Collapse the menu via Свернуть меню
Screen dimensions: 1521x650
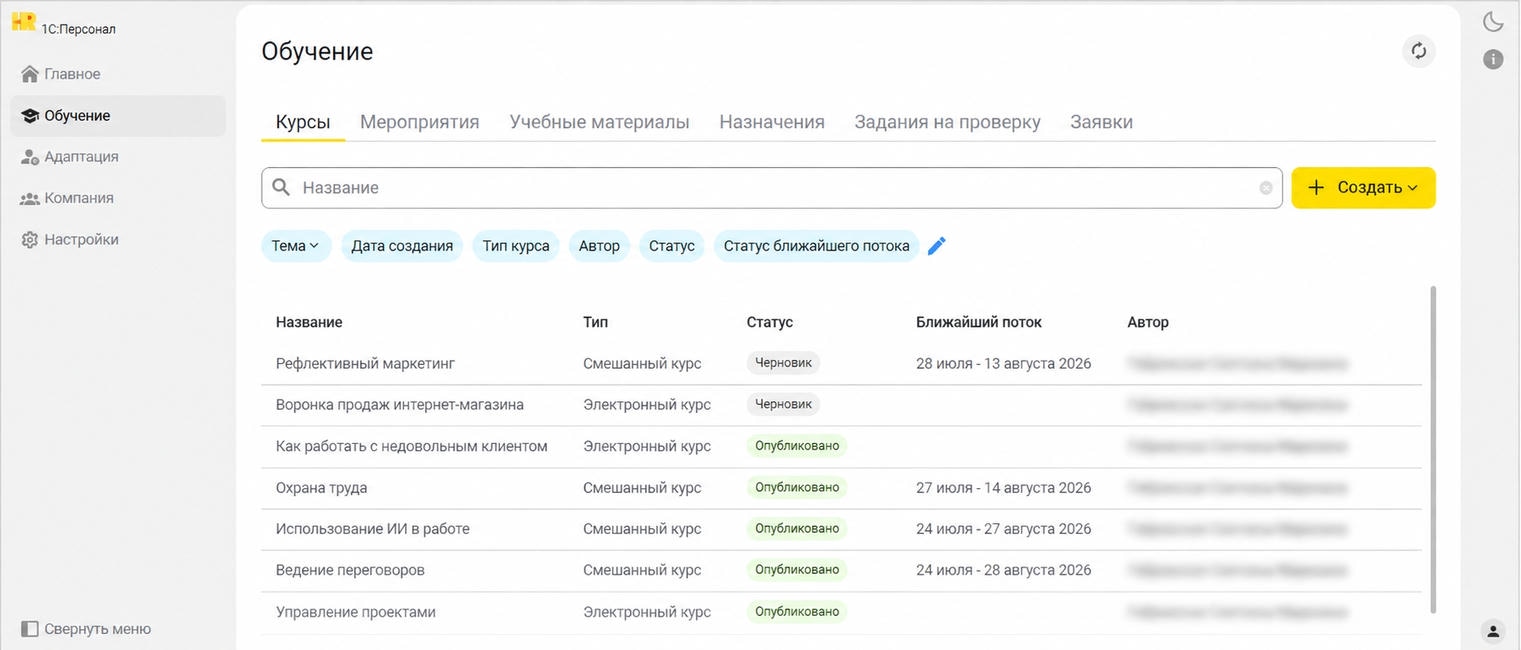(86, 629)
